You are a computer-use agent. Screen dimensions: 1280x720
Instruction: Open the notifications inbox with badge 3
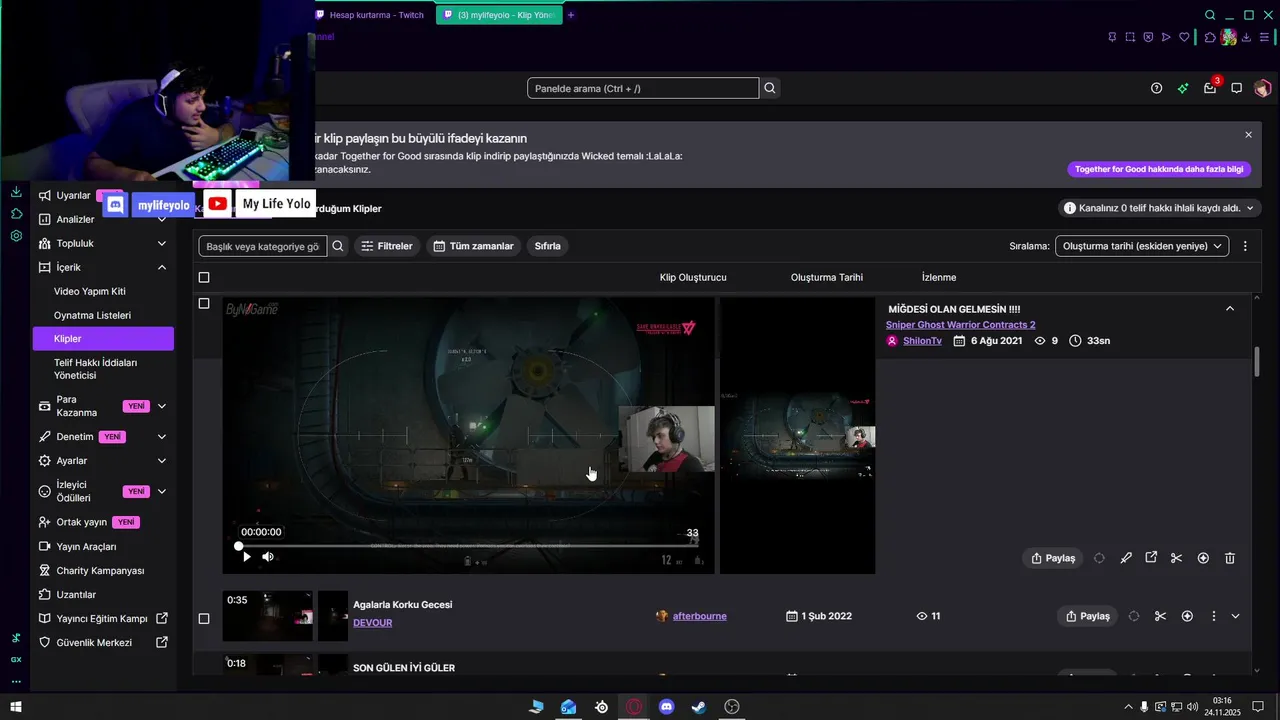click(1210, 88)
